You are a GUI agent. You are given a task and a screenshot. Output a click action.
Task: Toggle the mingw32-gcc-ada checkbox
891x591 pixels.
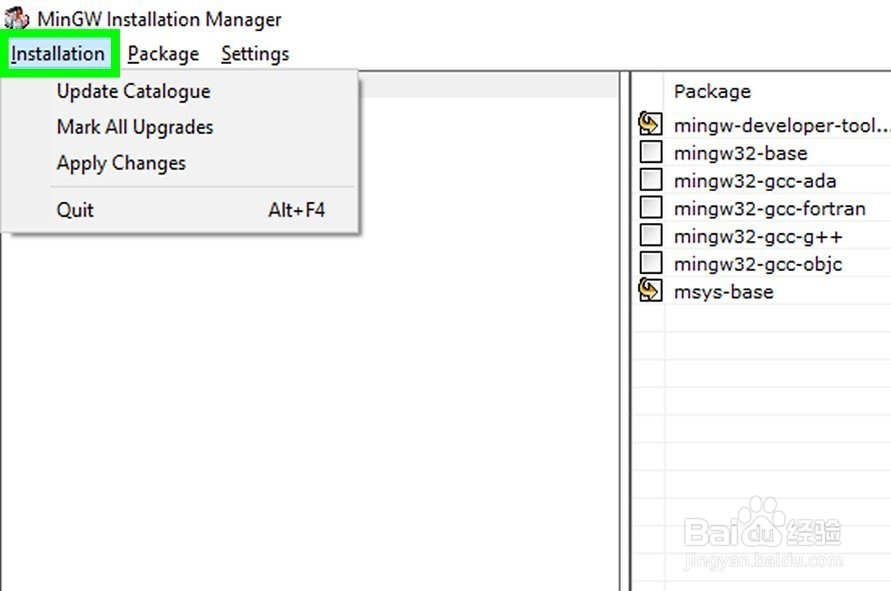pyautogui.click(x=651, y=180)
